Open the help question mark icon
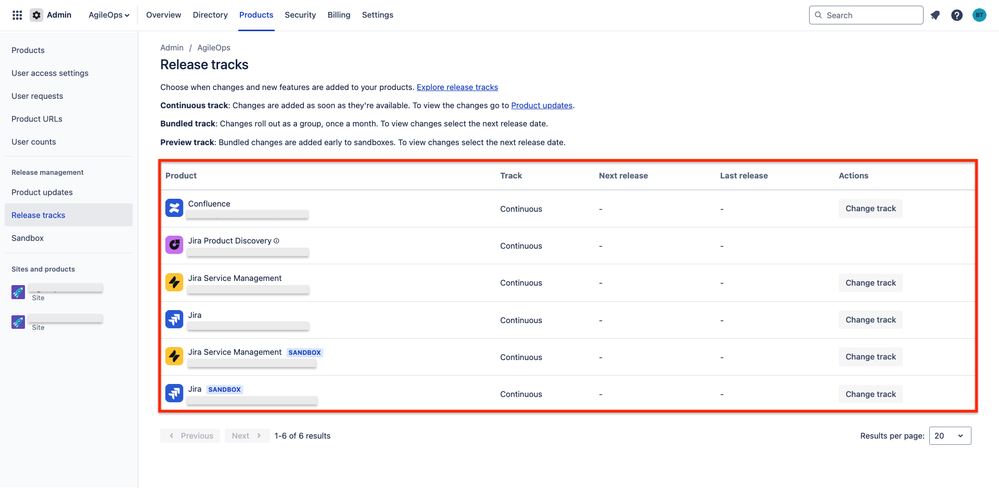Image resolution: width=999 pixels, height=488 pixels. tap(957, 15)
